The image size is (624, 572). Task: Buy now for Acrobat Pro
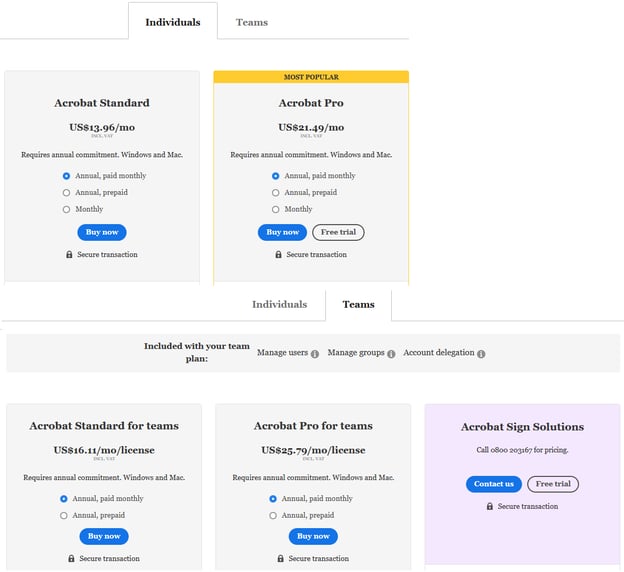pyautogui.click(x=283, y=232)
